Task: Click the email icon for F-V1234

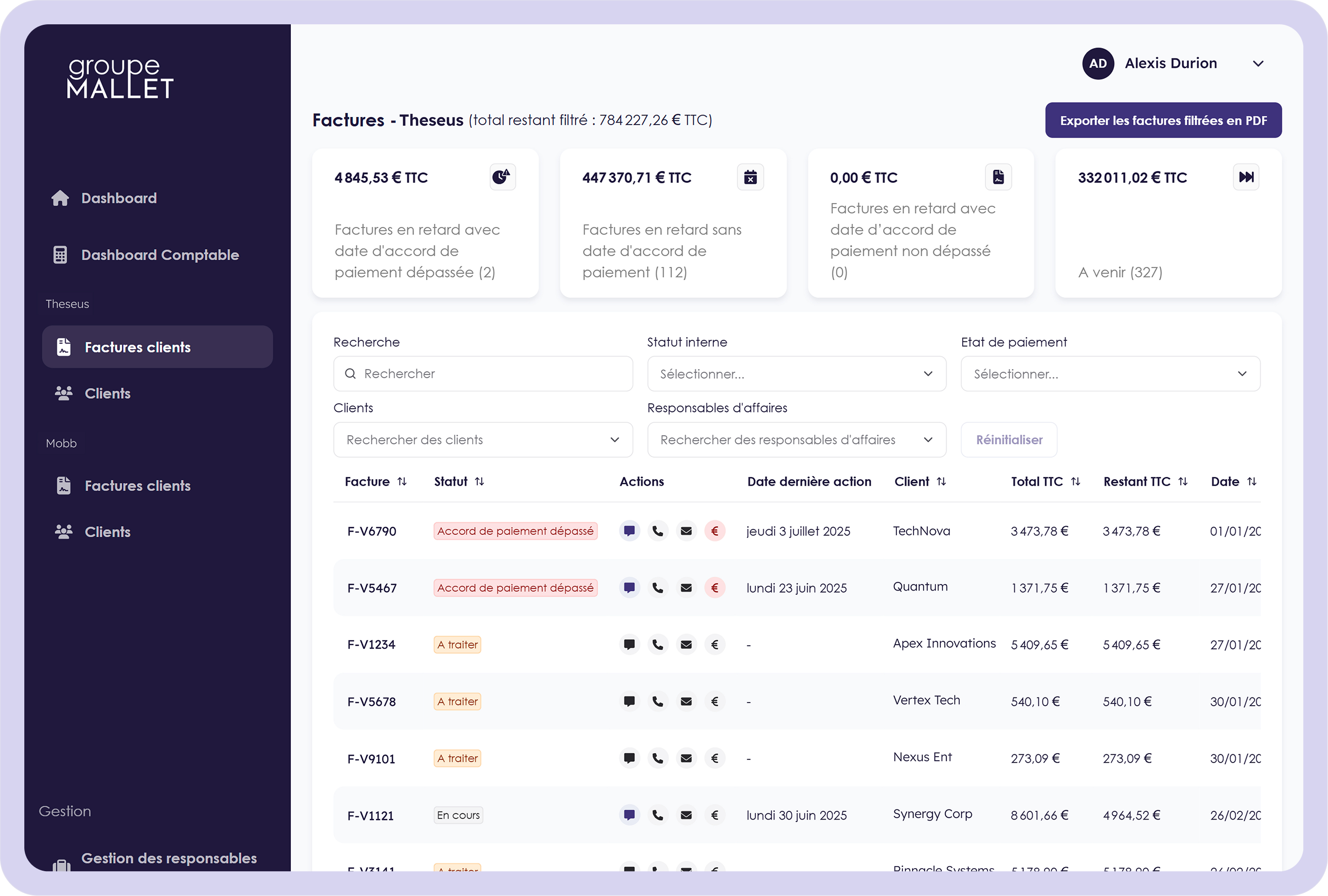Action: [x=686, y=645]
